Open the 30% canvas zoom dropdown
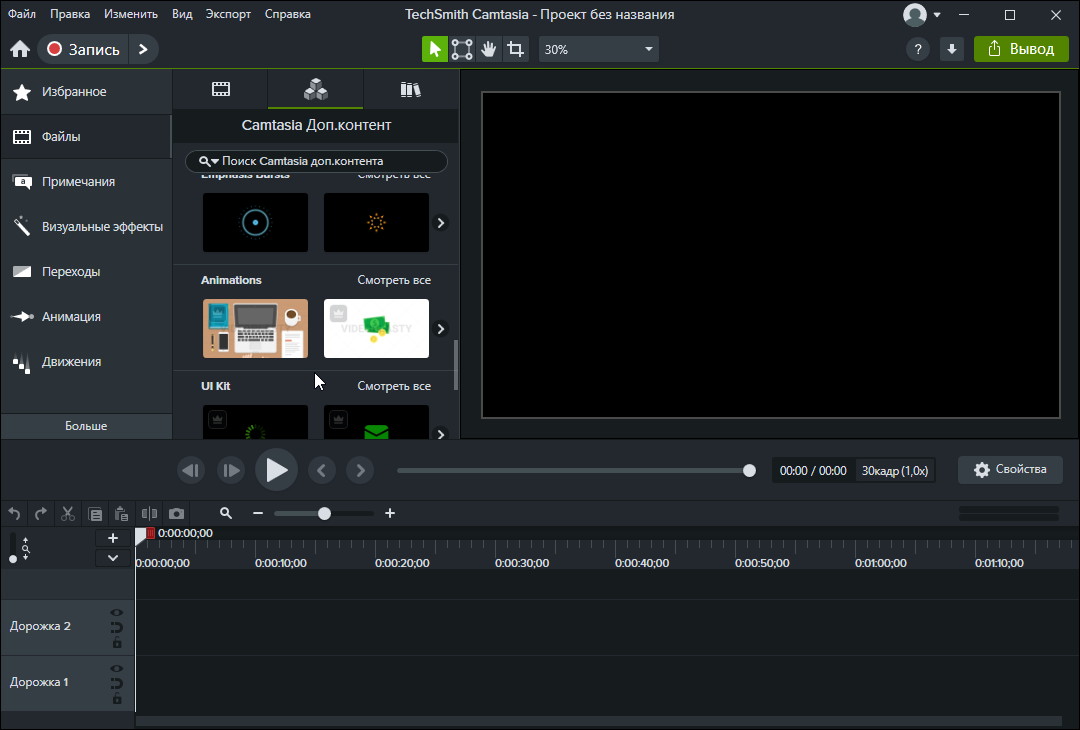Viewport: 1080px width, 730px height. 599,50
